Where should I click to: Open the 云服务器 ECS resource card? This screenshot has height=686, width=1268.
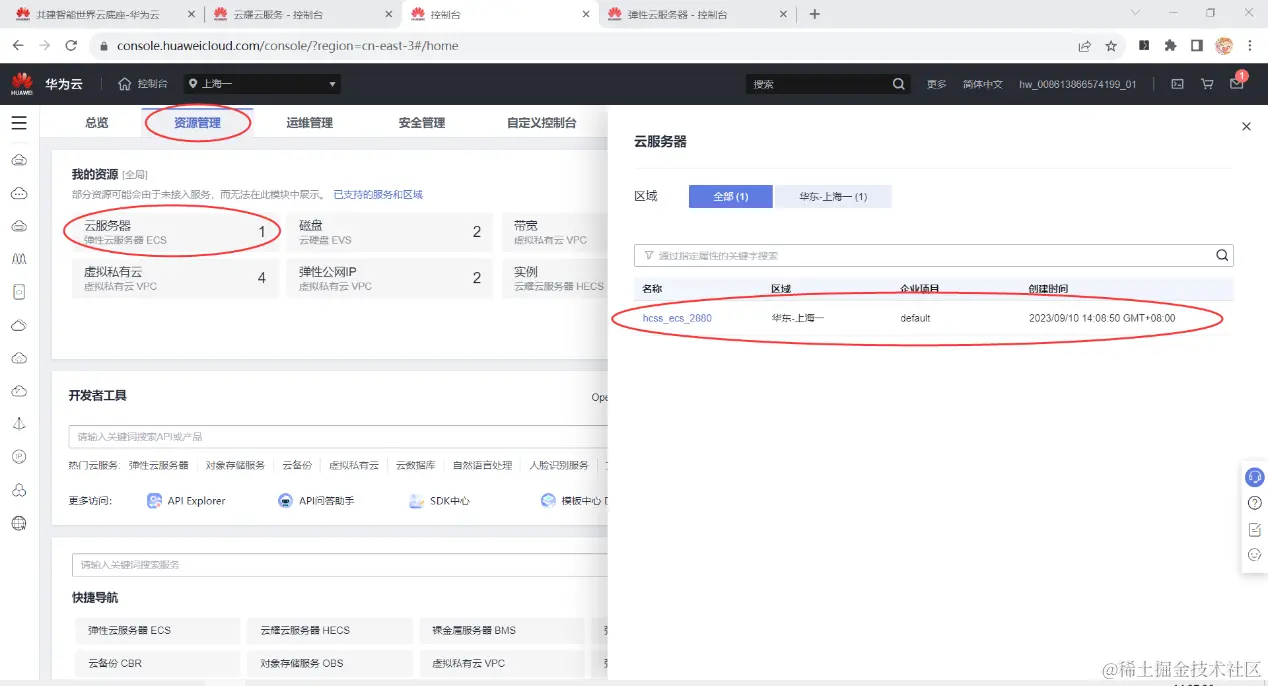click(x=174, y=232)
